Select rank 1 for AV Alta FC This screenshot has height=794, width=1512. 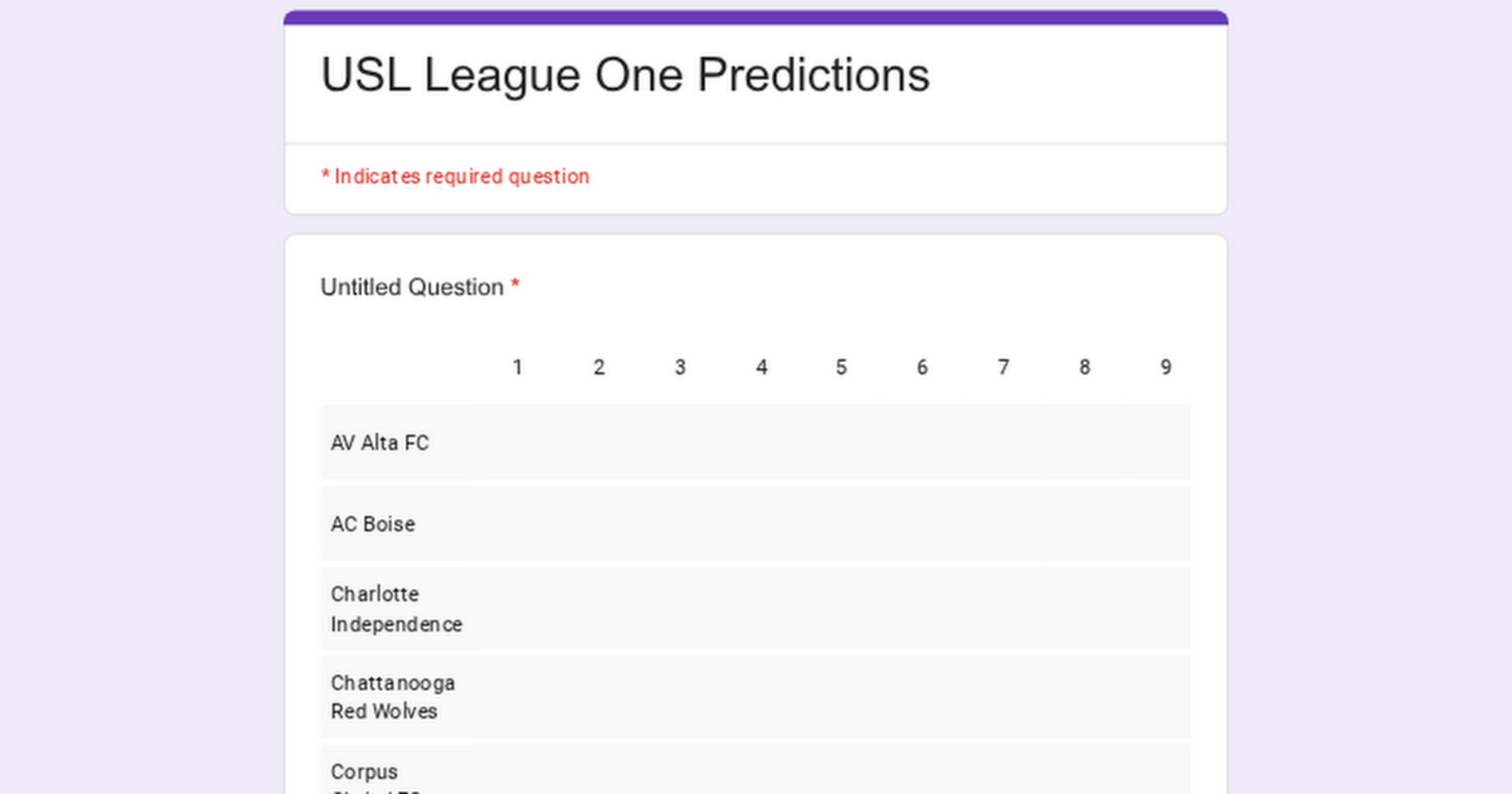(518, 442)
